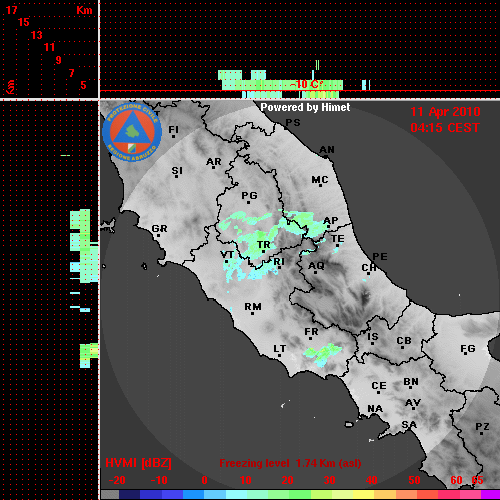Click the 04:15 CEST timestamp

click(x=445, y=128)
